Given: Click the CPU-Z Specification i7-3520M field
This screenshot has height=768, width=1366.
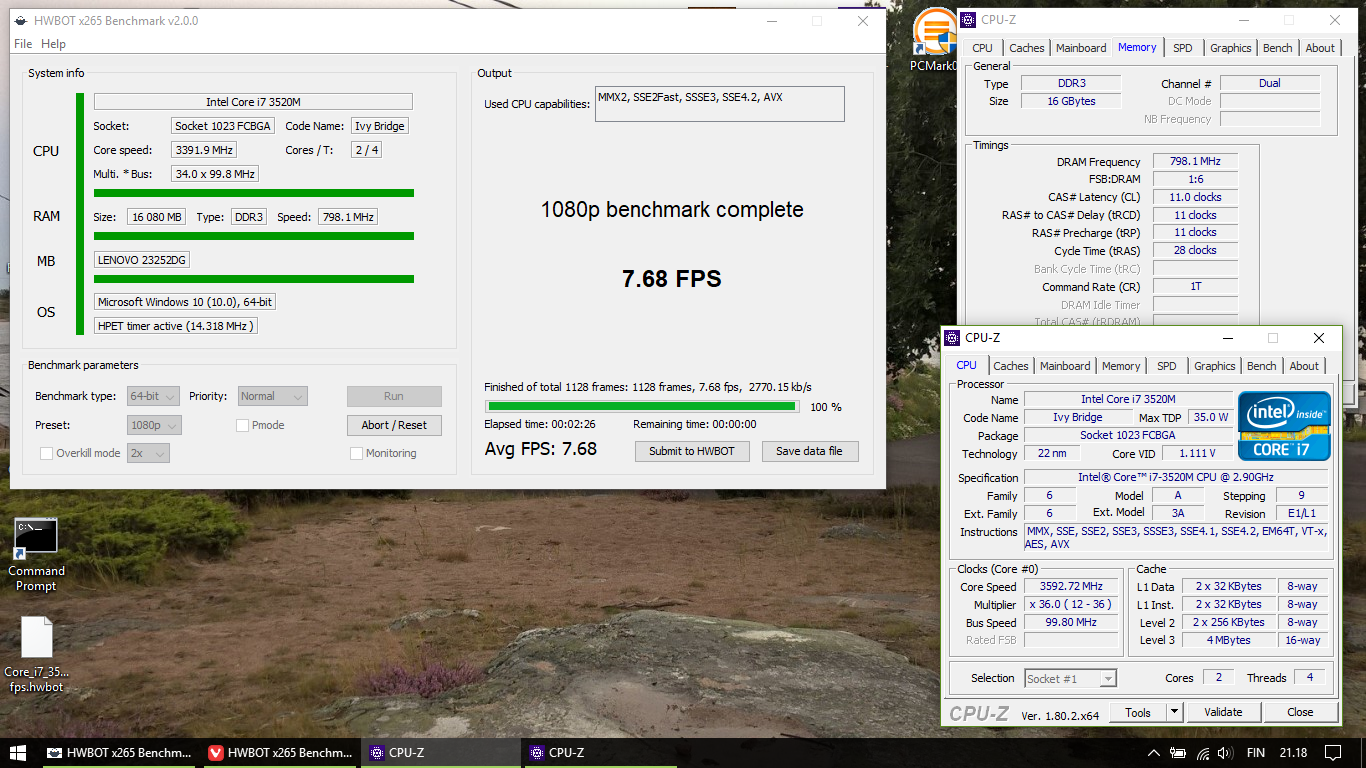Looking at the screenshot, I should point(1176,478).
